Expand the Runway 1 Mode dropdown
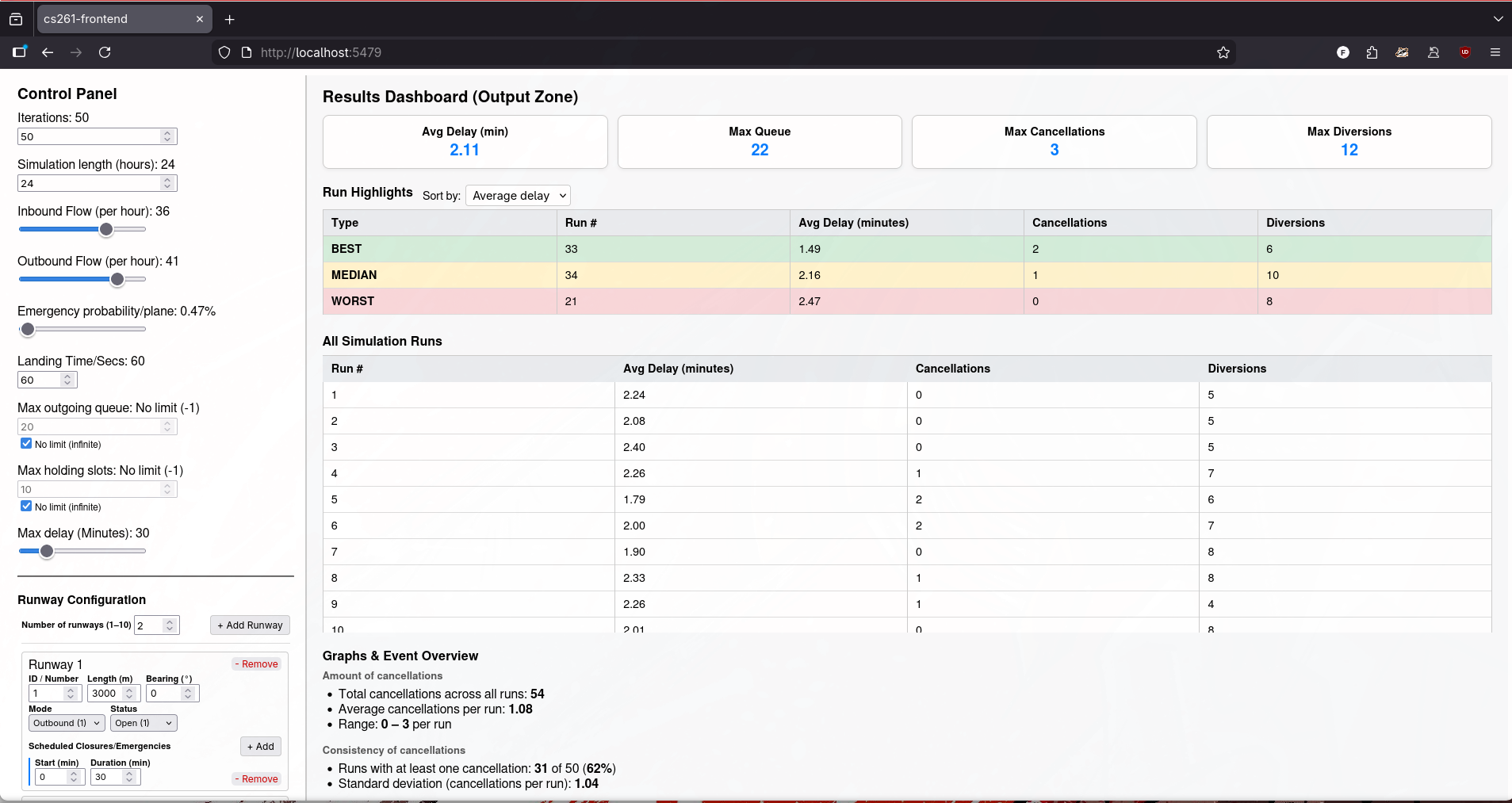 [x=67, y=723]
